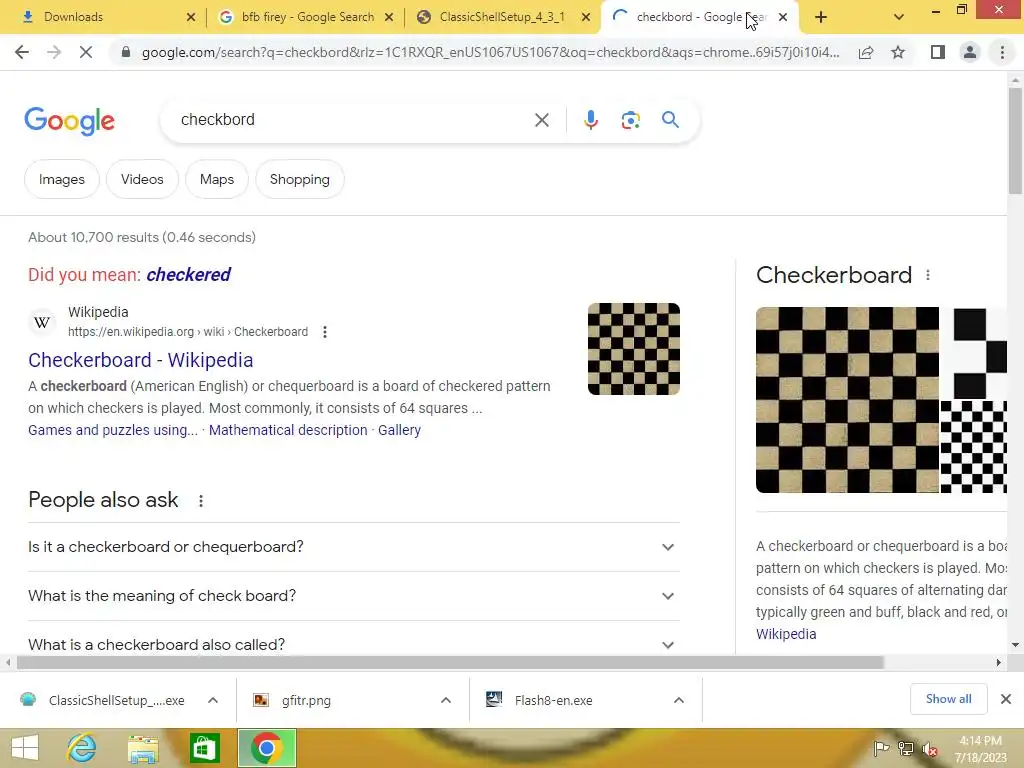Close the downloads bar

coord(1006,699)
